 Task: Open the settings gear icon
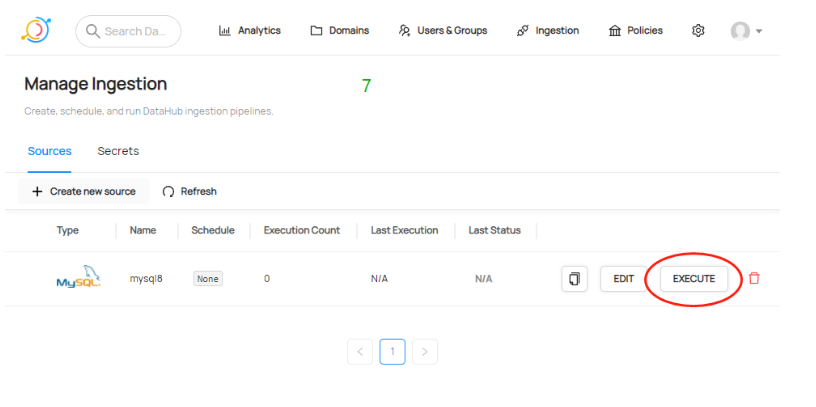[698, 31]
